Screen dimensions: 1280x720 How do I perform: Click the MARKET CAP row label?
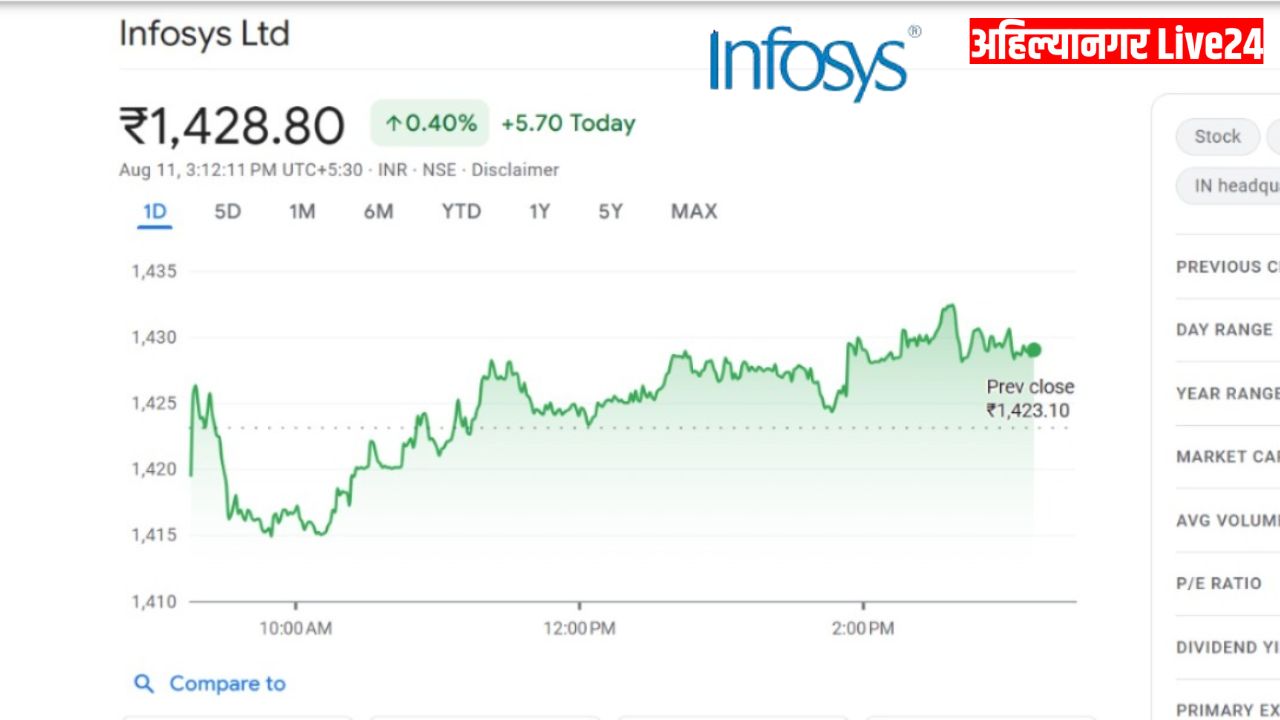(x=1228, y=457)
